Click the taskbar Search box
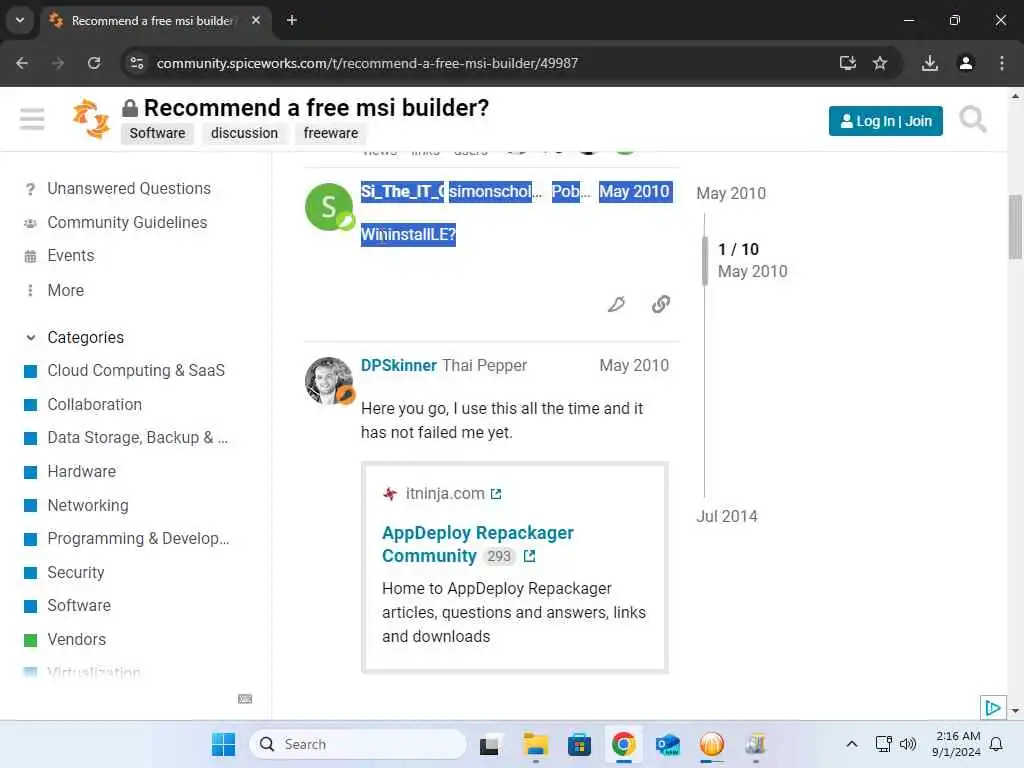This screenshot has height=768, width=1024. [x=357, y=744]
